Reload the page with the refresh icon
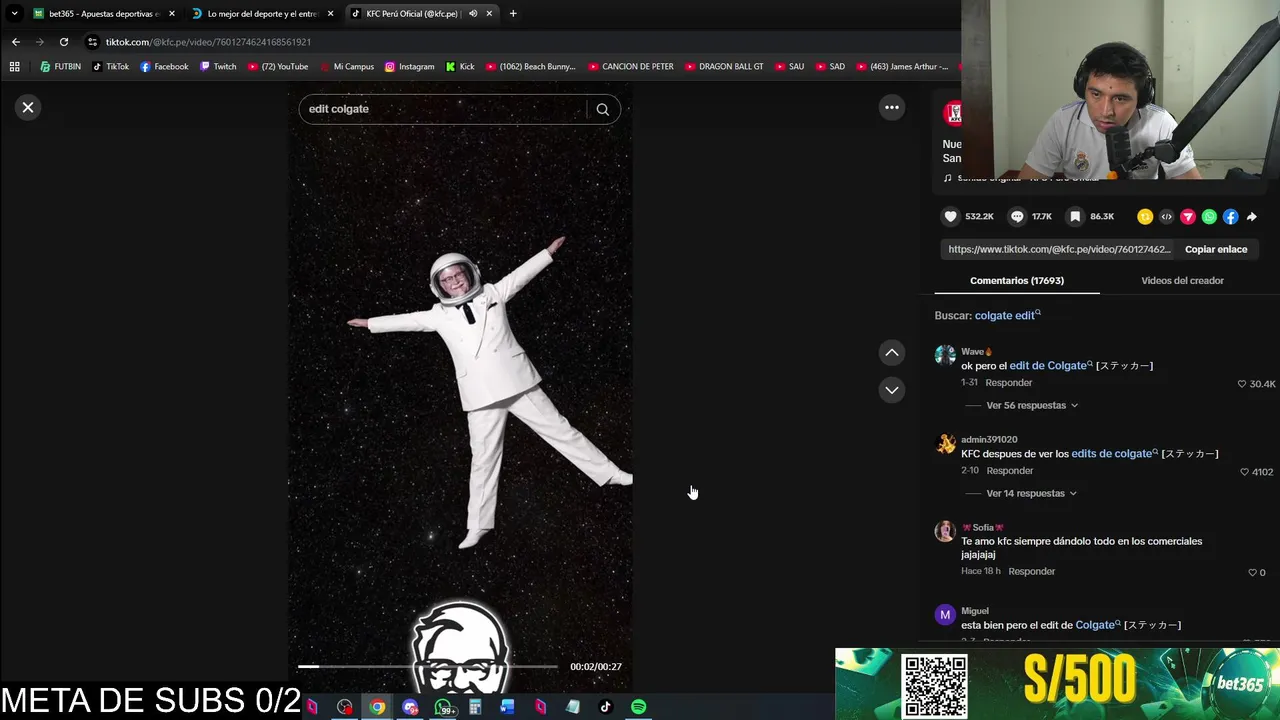Image resolution: width=1280 pixels, height=720 pixels. pyautogui.click(x=64, y=42)
